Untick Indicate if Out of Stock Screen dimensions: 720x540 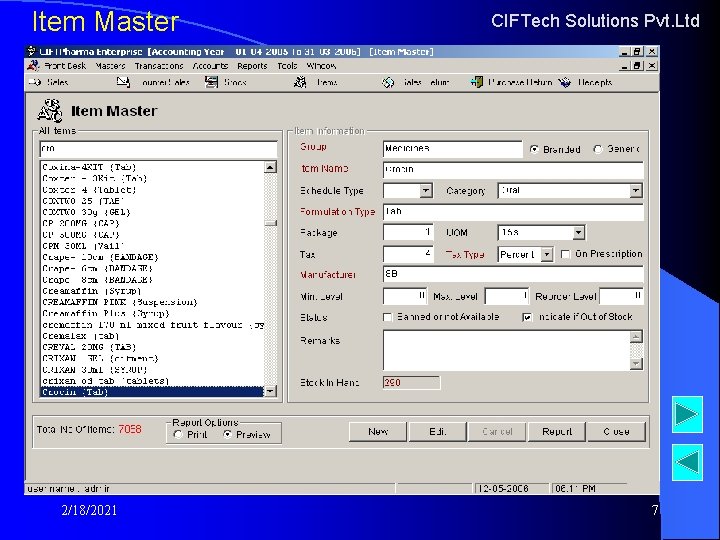[527, 317]
